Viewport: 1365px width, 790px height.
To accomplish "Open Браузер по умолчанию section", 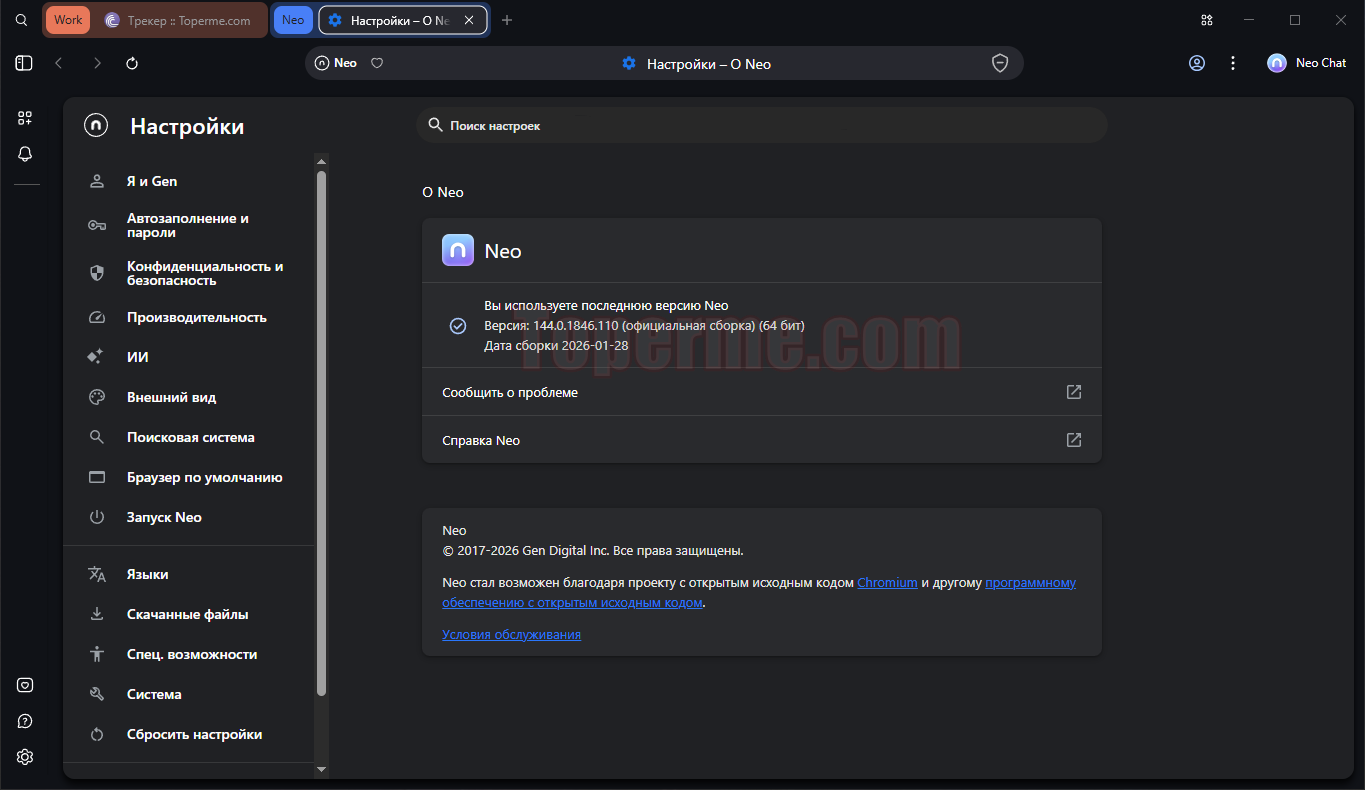I will click(191, 477).
